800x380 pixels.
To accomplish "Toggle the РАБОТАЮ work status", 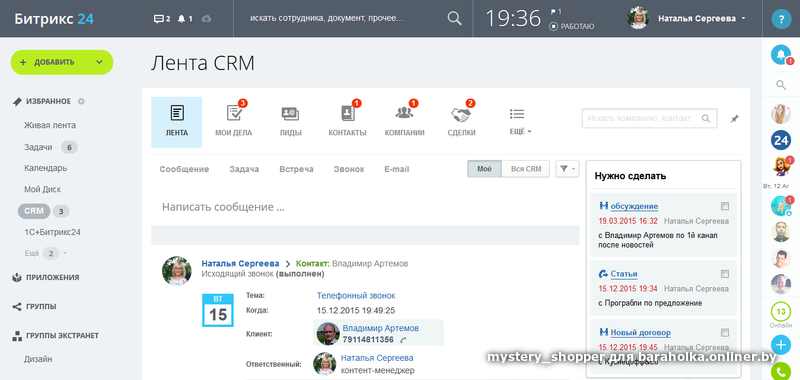I will tap(572, 27).
